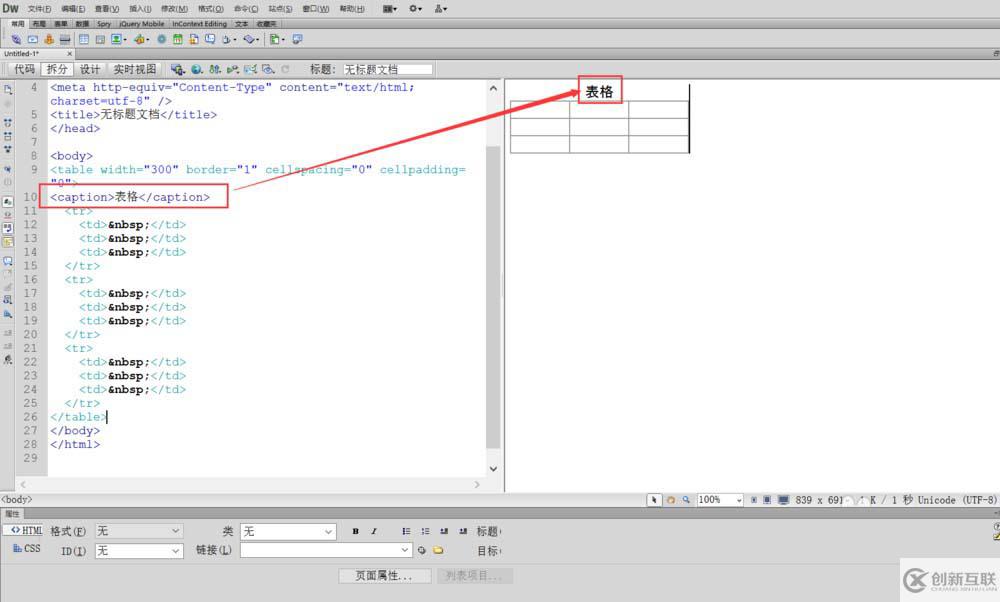
Task: Click the insert Comment icon
Action: (x=210, y=39)
